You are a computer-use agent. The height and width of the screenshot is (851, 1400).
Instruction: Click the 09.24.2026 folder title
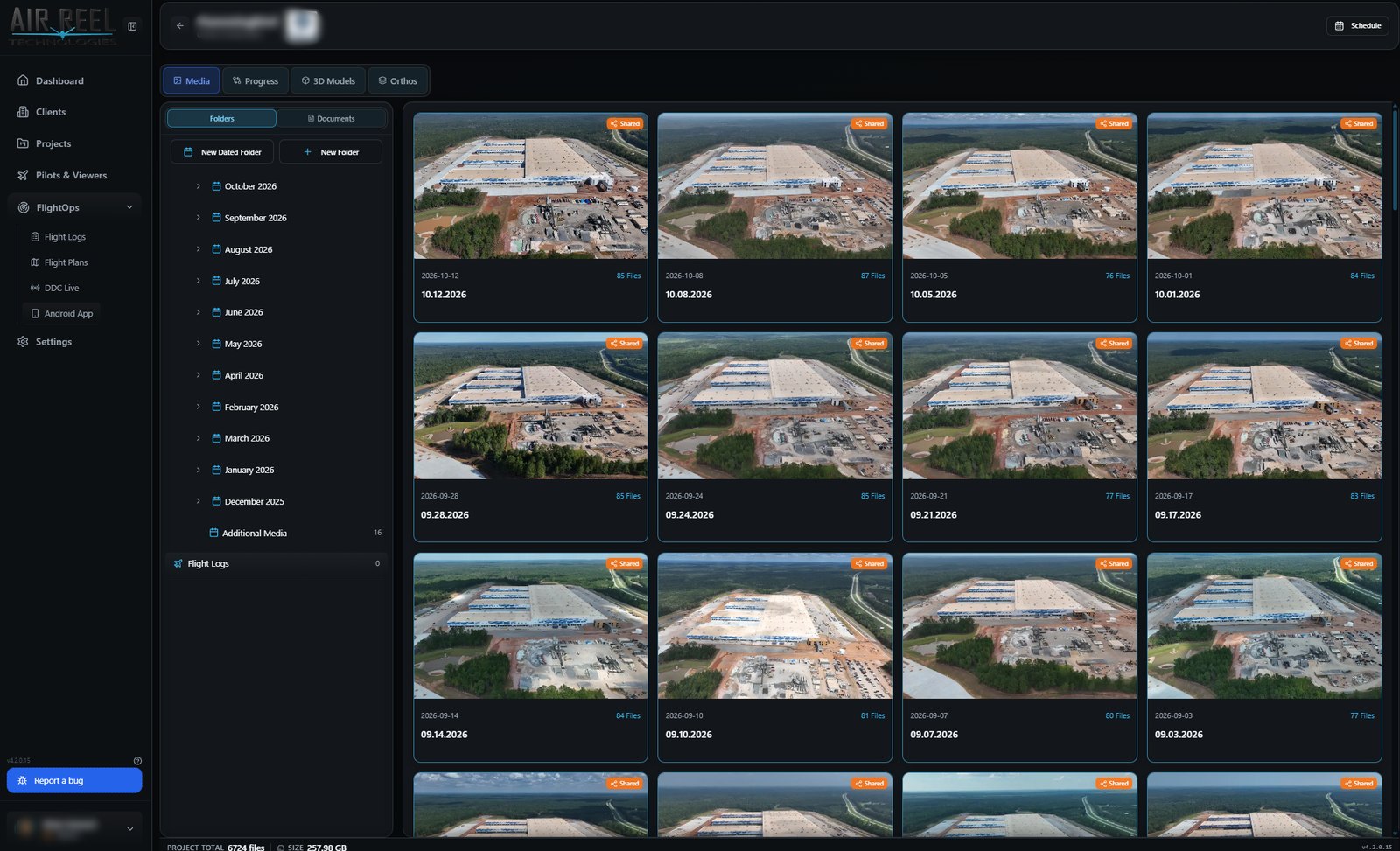point(689,515)
